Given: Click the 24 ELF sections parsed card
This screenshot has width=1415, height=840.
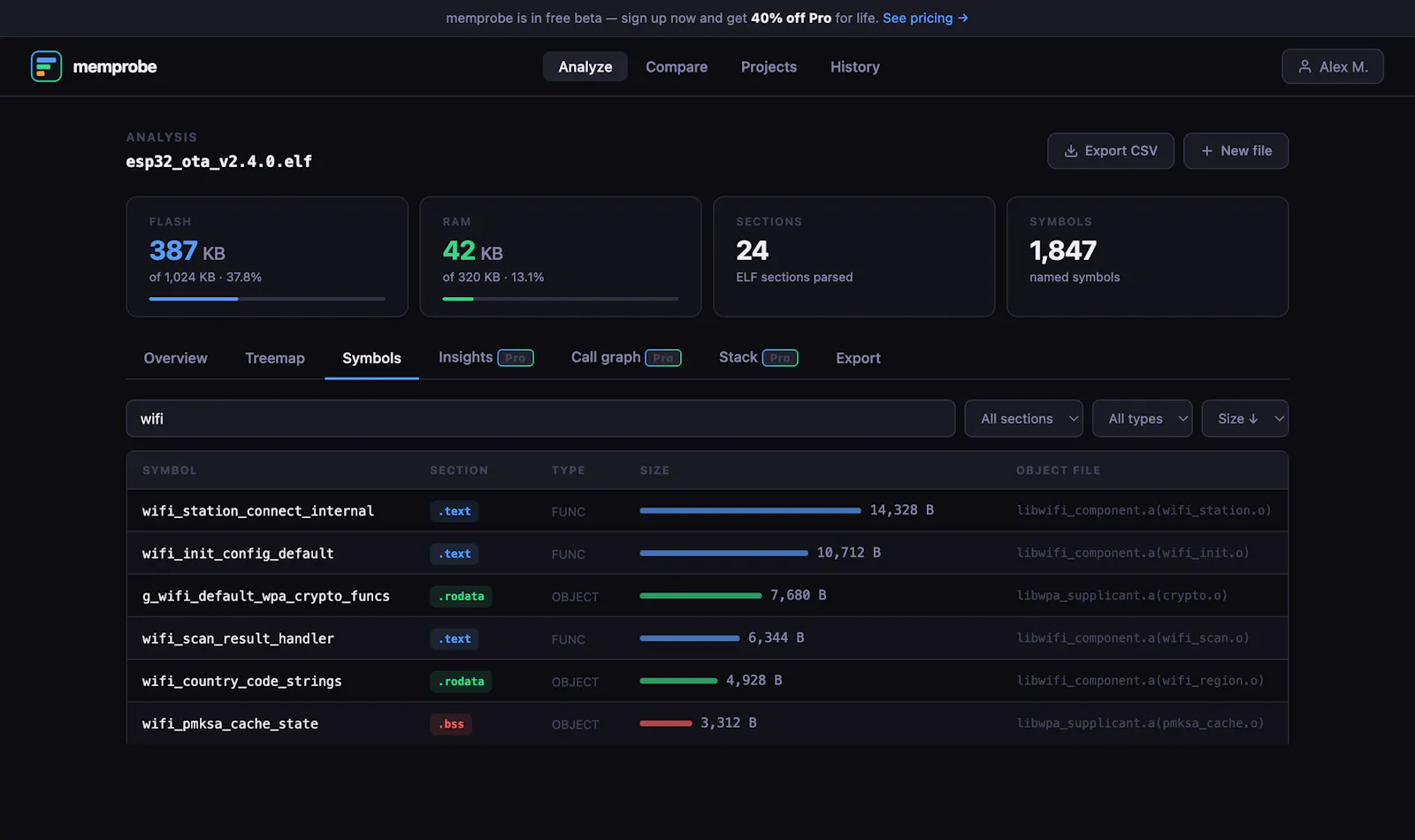Looking at the screenshot, I should tap(853, 256).
